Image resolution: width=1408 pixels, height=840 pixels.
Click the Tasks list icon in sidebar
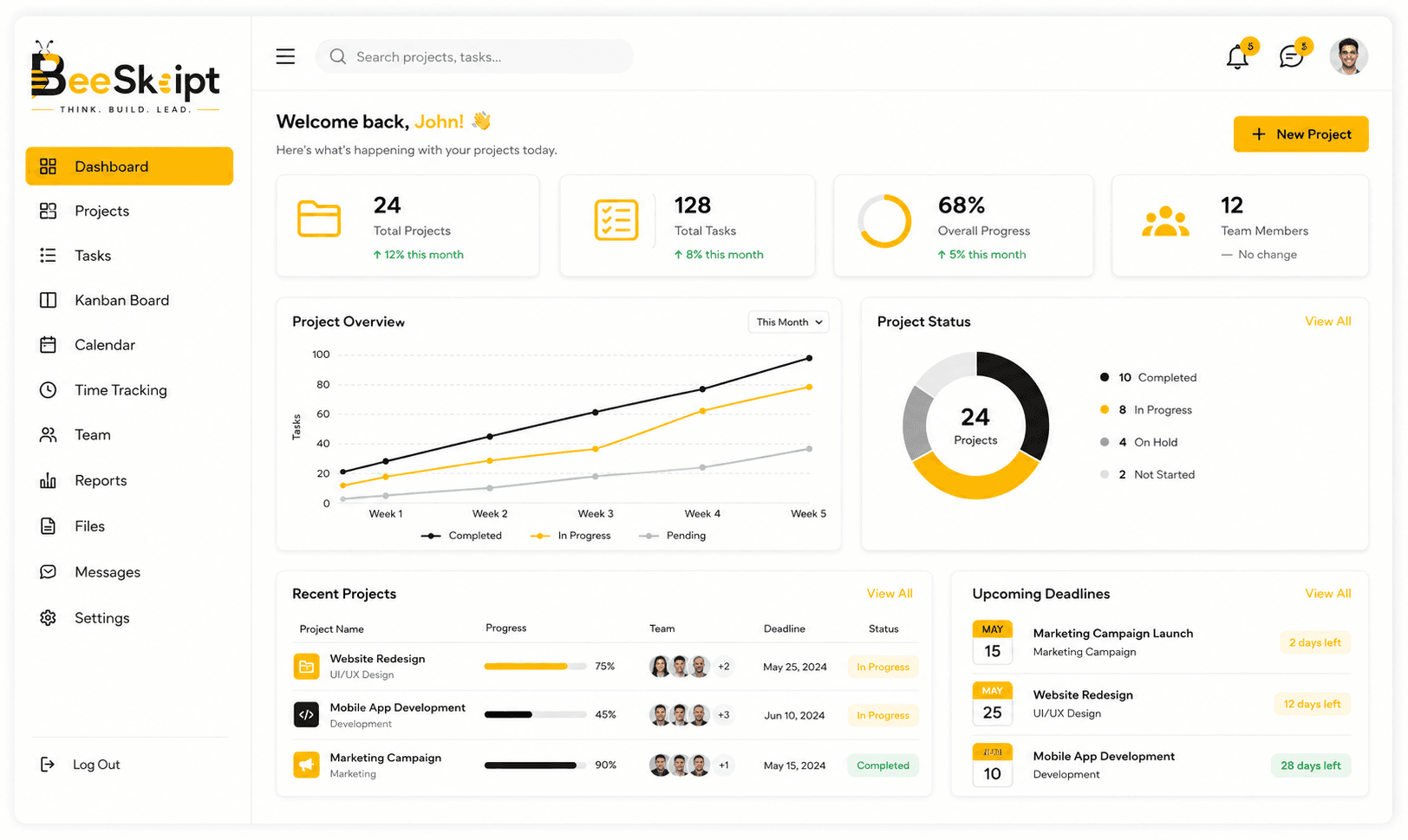[48, 256]
